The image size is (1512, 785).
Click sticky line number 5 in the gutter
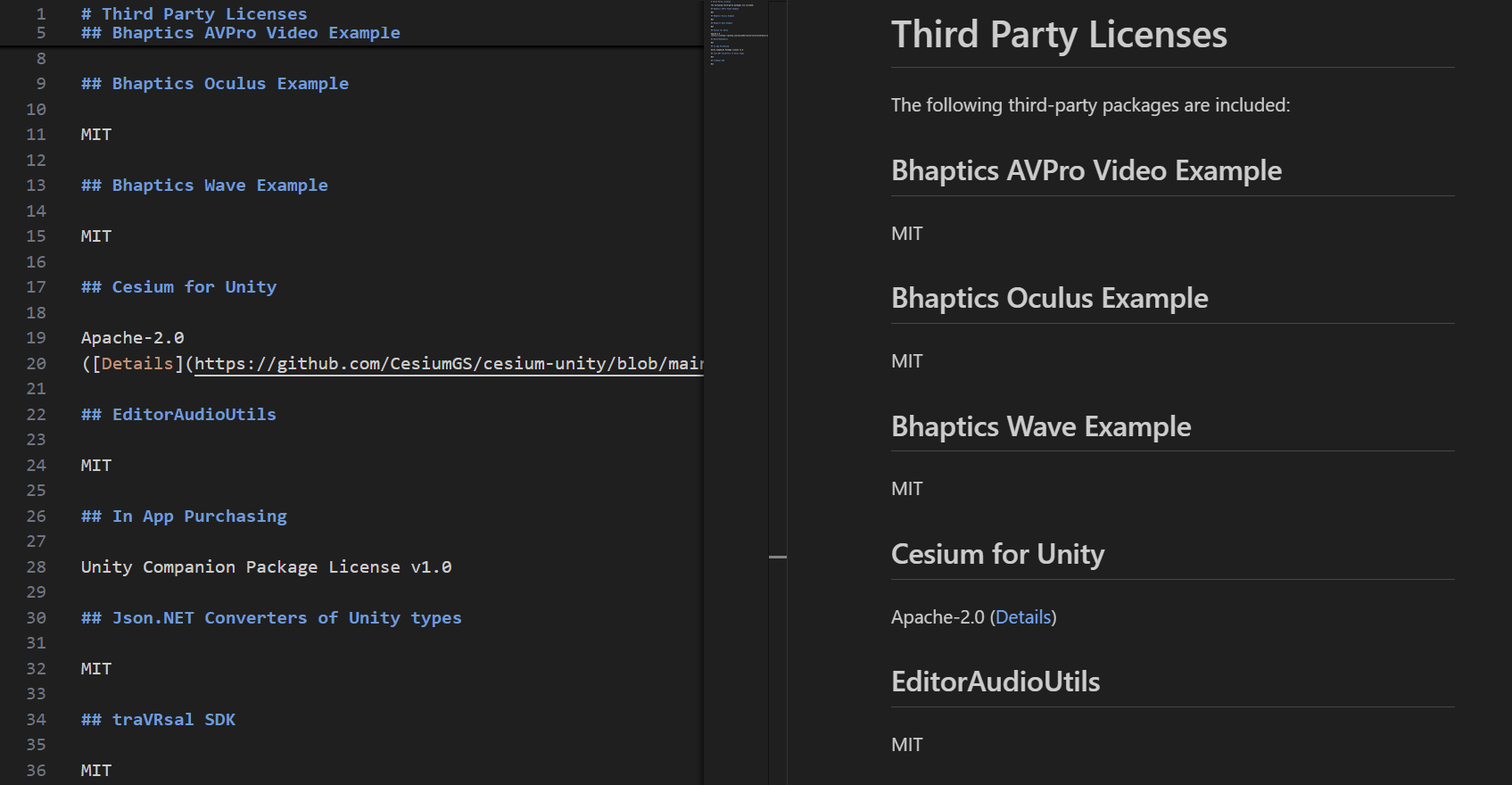41,33
